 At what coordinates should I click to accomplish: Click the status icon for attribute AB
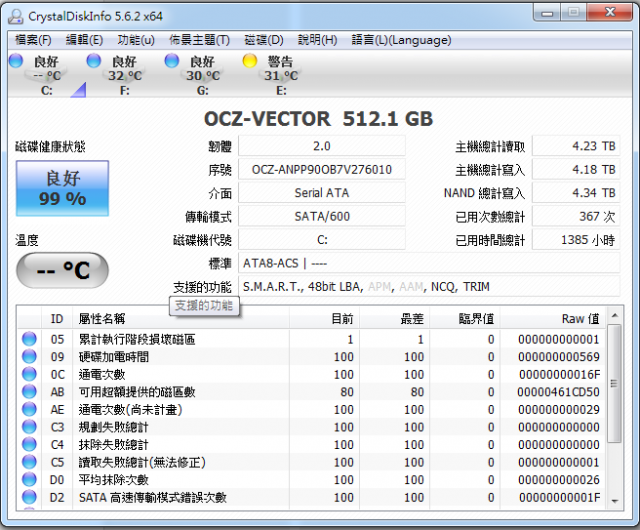29,392
